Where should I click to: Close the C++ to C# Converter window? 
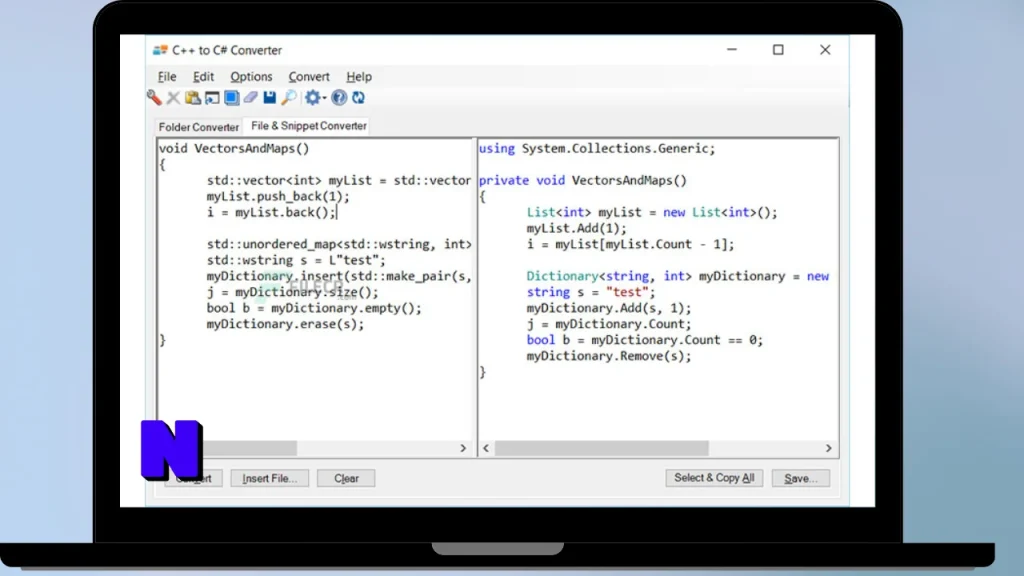[x=825, y=50]
